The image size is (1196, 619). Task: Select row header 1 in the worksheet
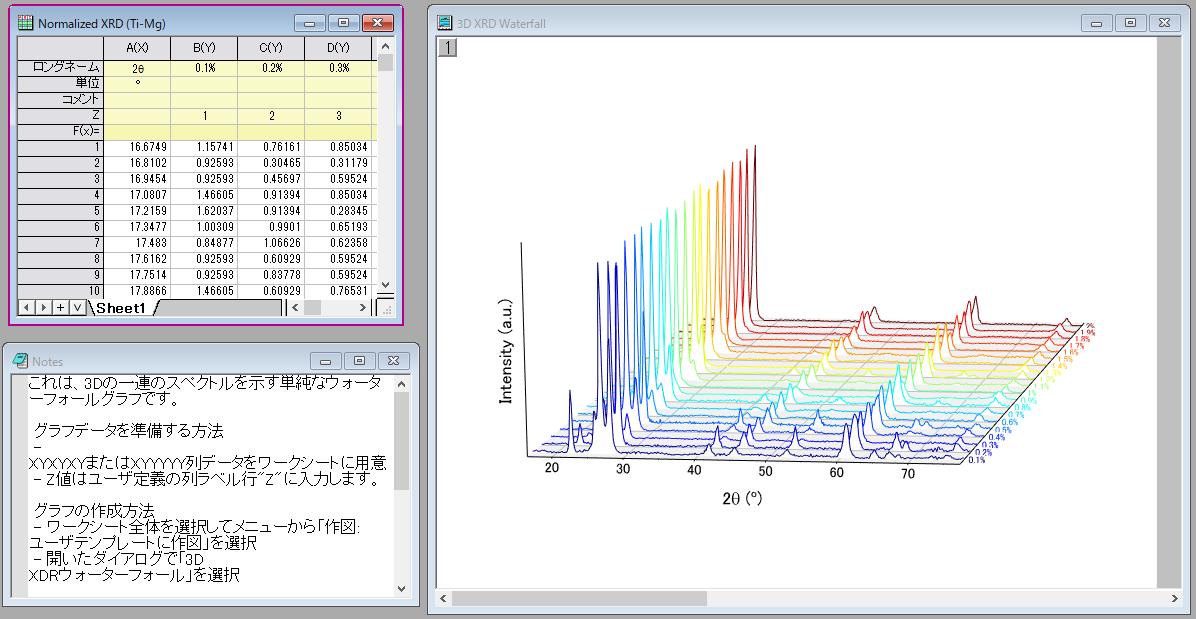click(x=60, y=147)
